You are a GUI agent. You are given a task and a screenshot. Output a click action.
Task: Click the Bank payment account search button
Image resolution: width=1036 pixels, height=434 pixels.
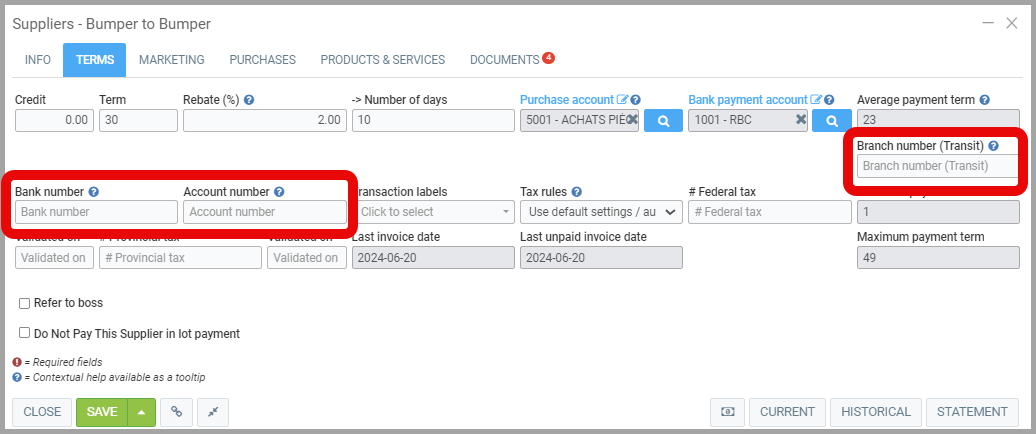(x=830, y=121)
